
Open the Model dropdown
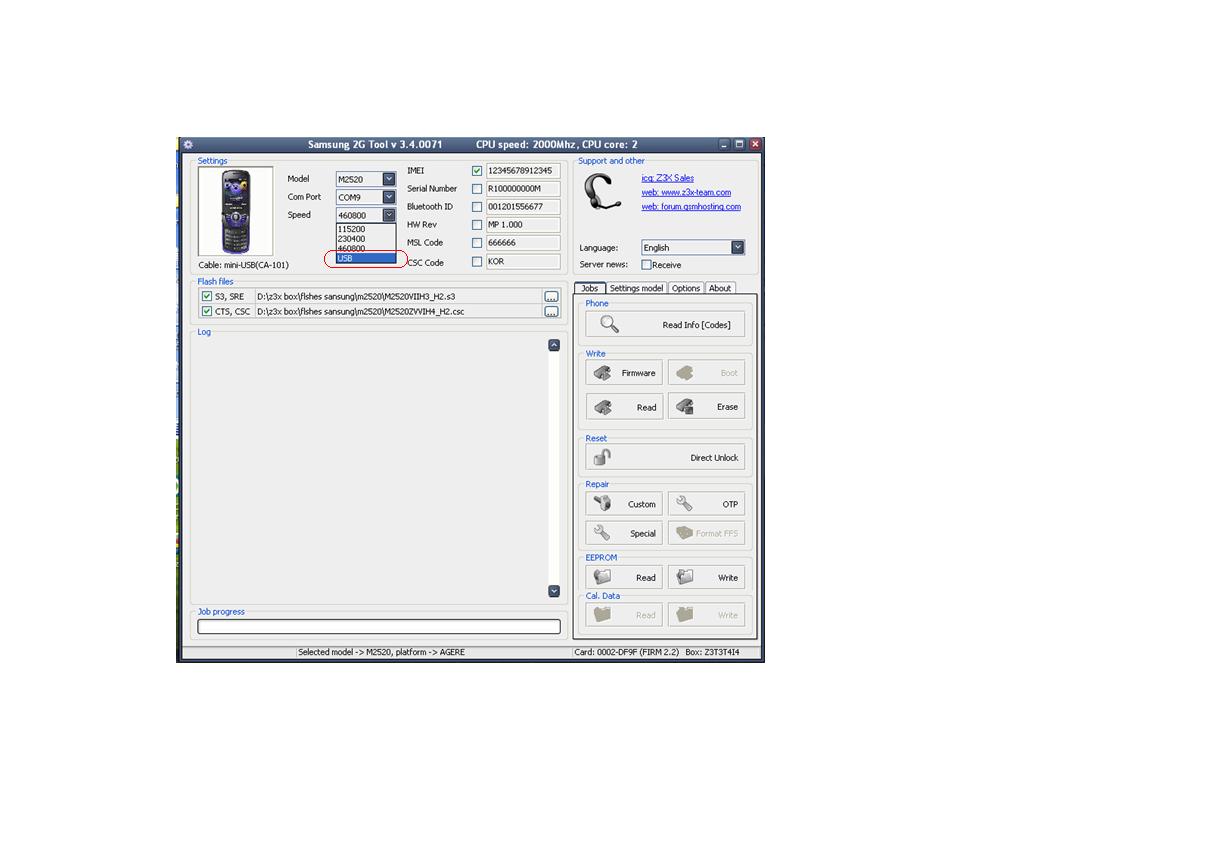pos(389,179)
